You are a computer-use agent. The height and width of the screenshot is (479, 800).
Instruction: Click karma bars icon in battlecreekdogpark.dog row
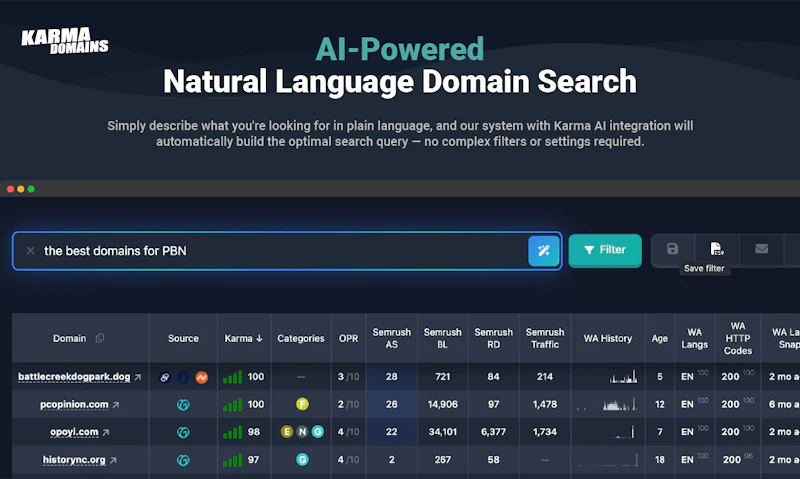click(233, 377)
